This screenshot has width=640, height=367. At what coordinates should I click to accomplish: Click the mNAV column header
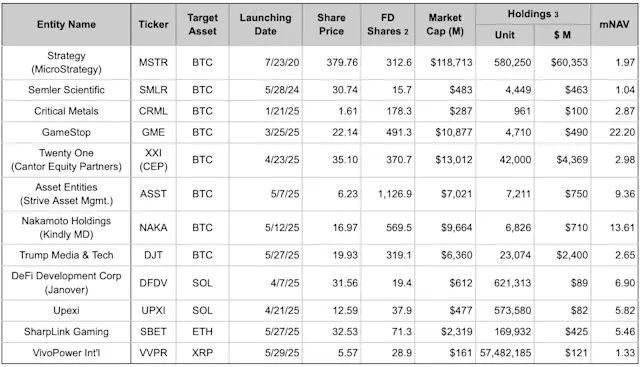614,24
